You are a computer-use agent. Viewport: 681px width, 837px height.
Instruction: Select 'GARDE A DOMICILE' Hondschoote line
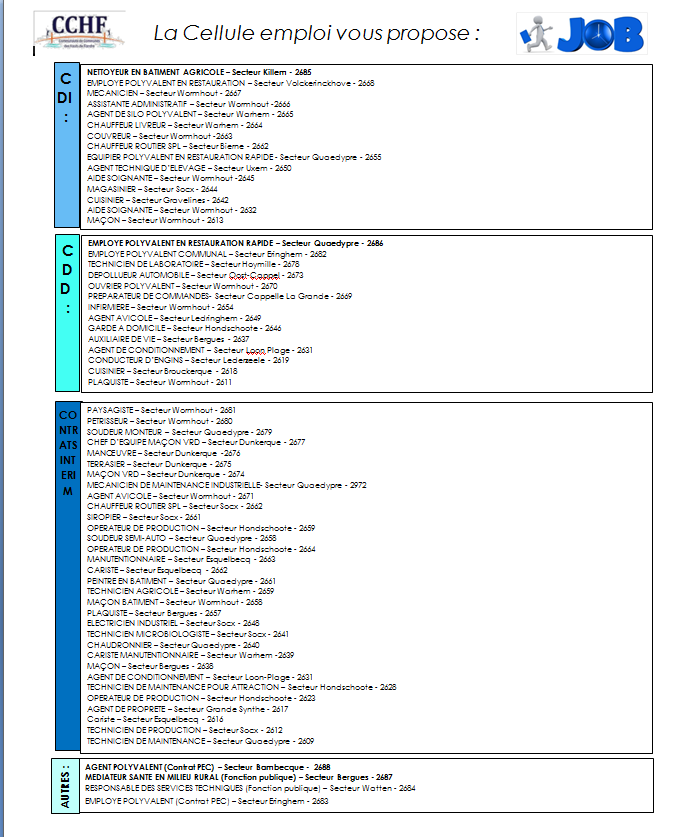click(185, 329)
